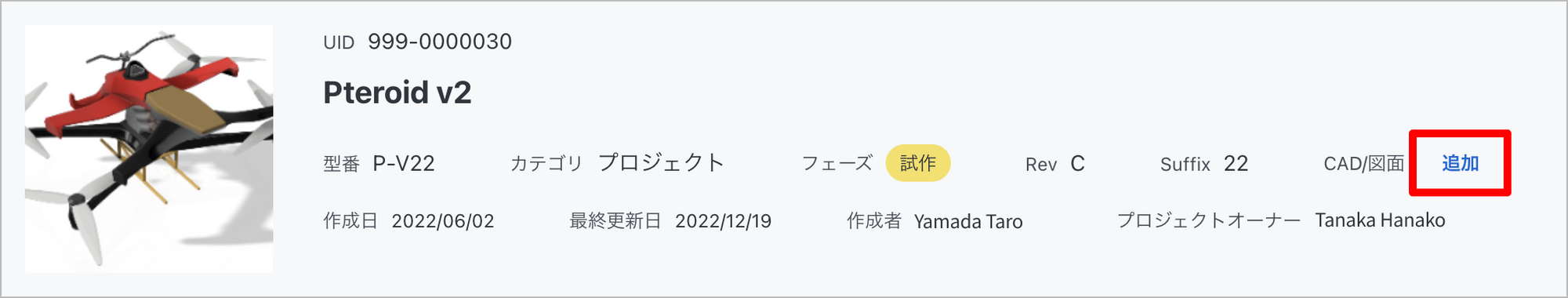
Task: Select the Pteroid v2 title
Action: 397,93
